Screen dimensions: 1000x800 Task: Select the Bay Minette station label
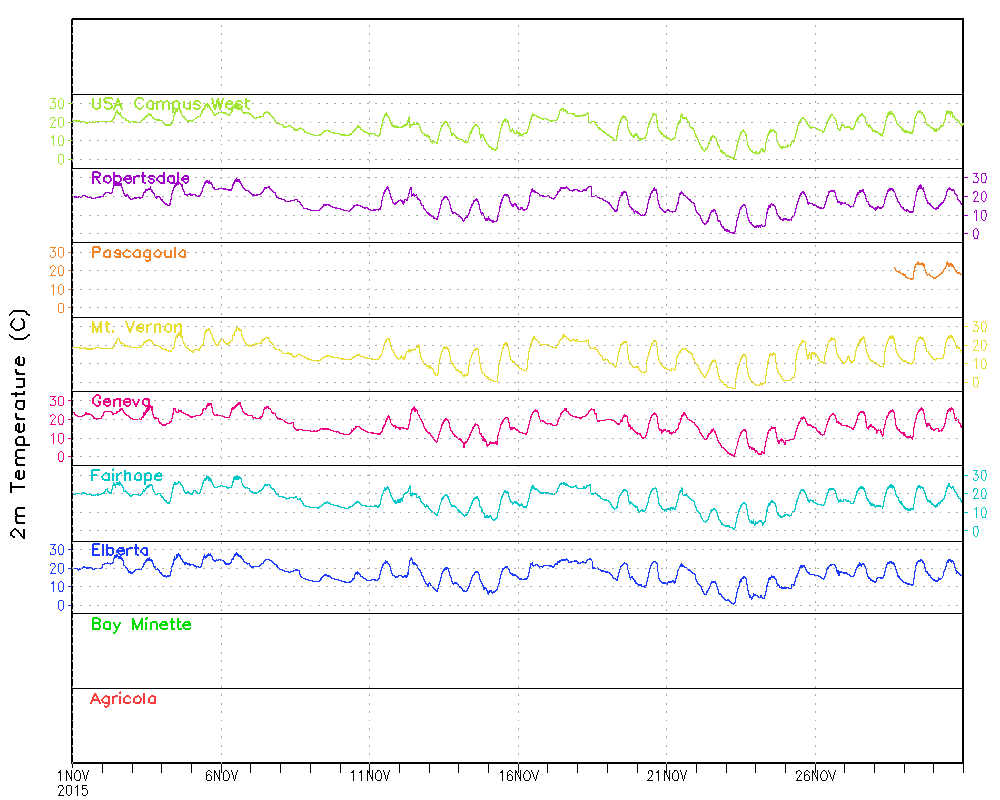(x=141, y=624)
